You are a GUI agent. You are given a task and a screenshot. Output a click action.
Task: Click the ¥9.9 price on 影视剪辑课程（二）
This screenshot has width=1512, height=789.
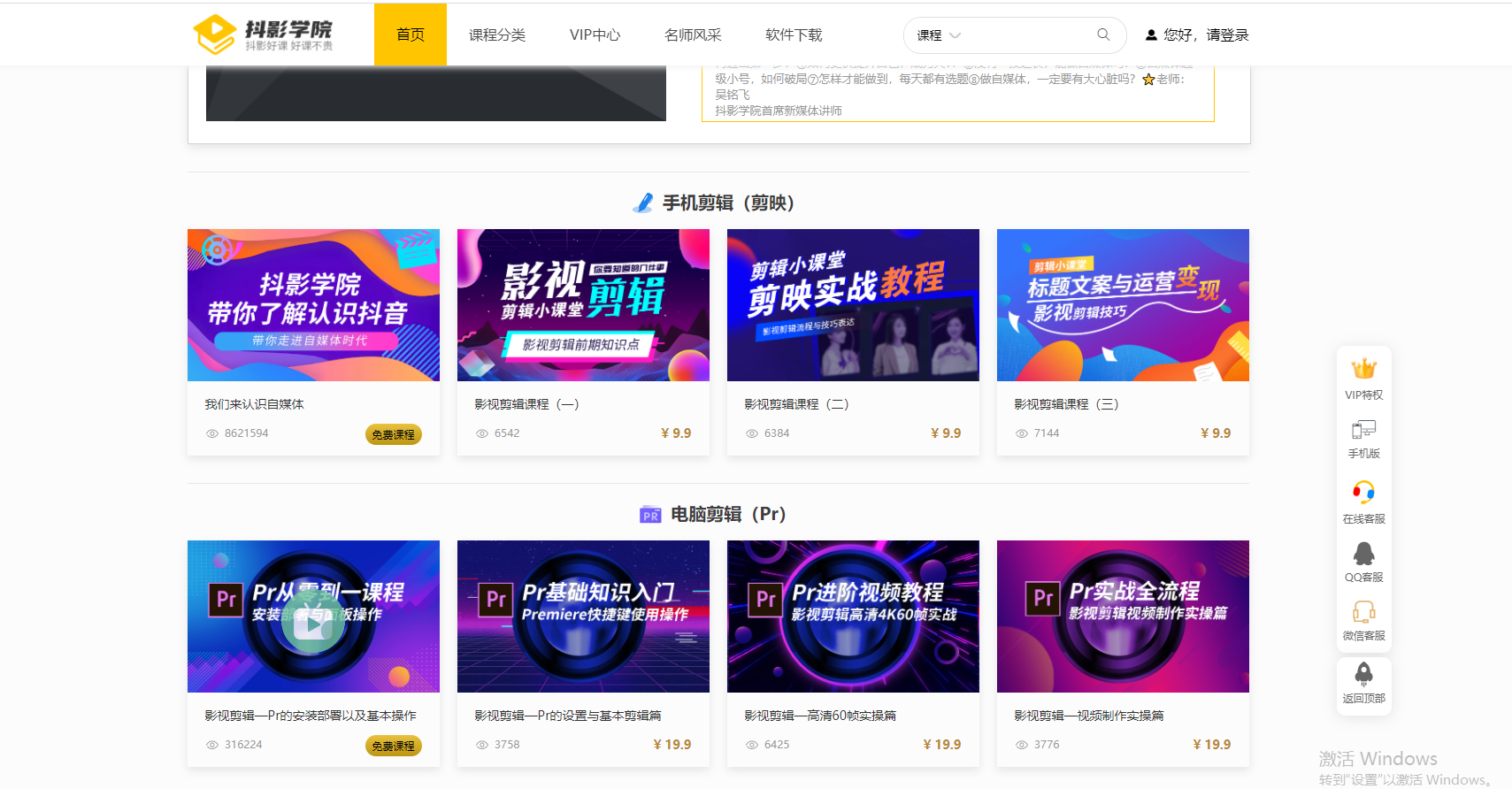[946, 433]
